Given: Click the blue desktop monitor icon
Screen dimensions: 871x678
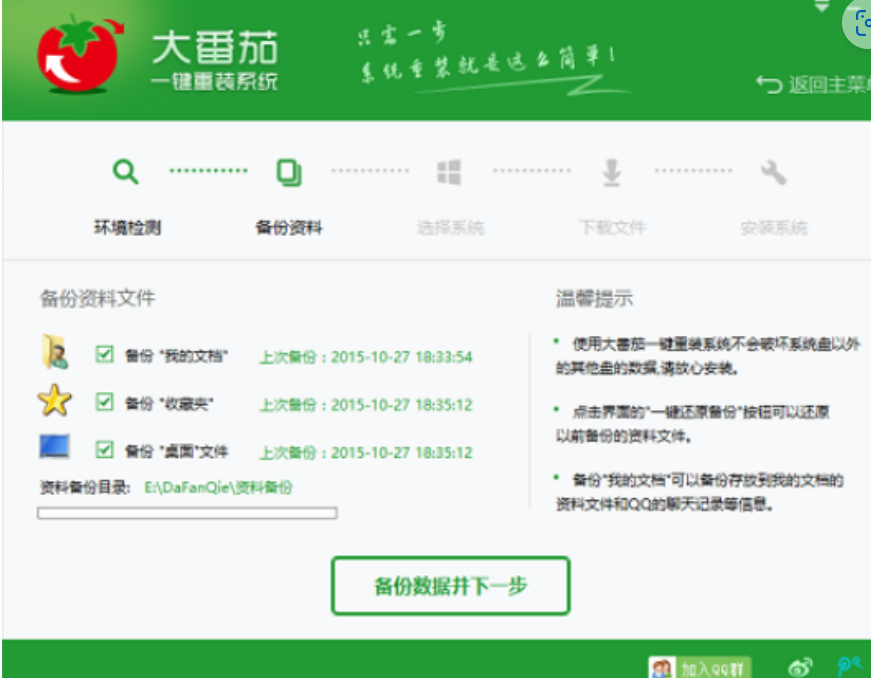Looking at the screenshot, I should pyautogui.click(x=54, y=446).
